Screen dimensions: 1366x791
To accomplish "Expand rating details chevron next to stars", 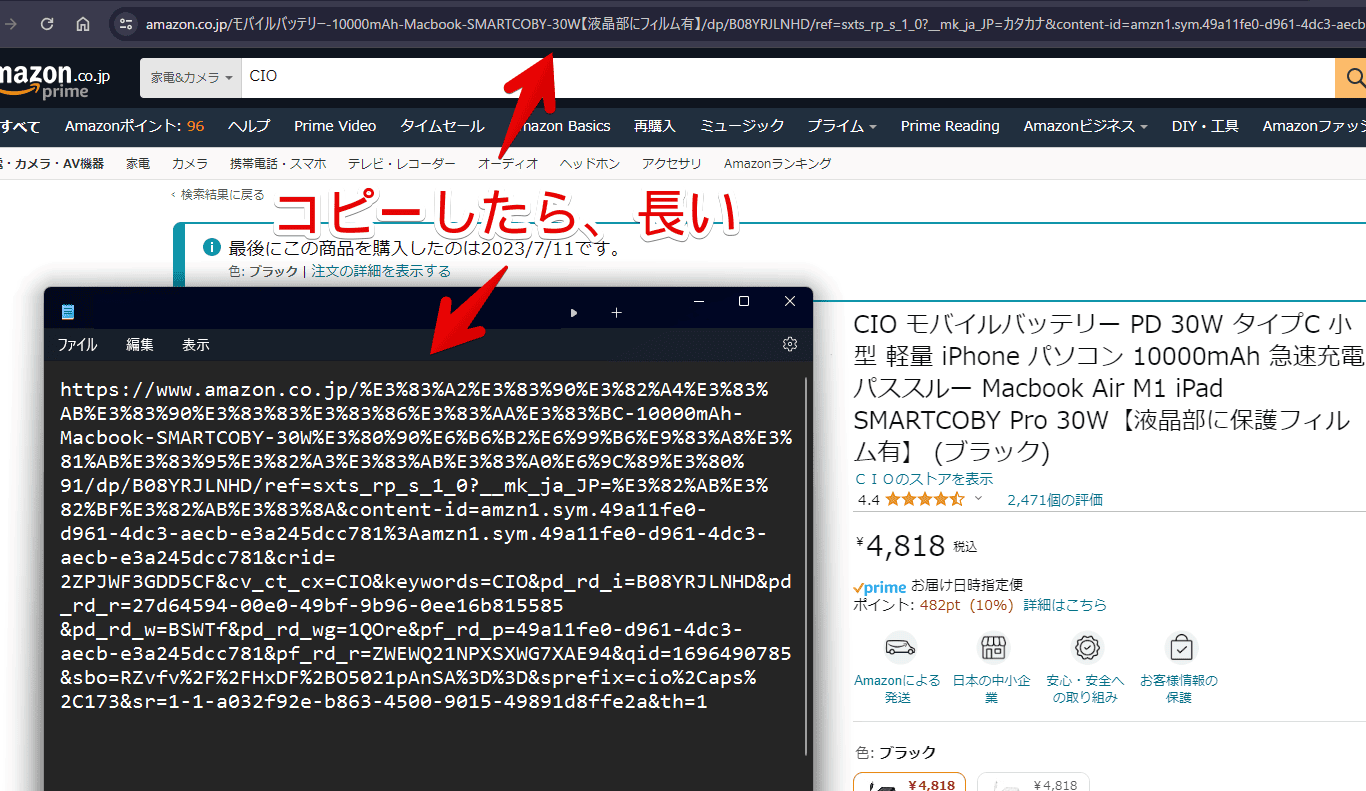I will [978, 499].
